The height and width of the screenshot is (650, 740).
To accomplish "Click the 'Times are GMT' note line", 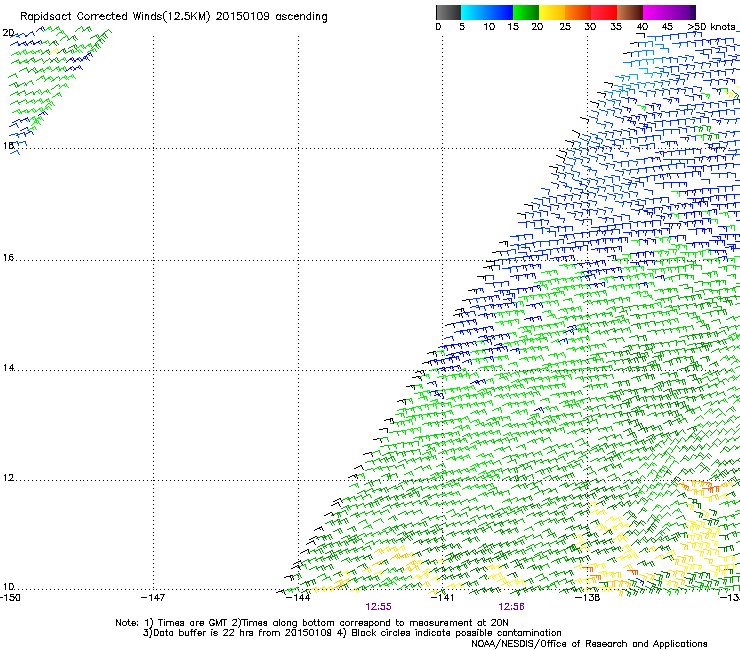I will 312,623.
